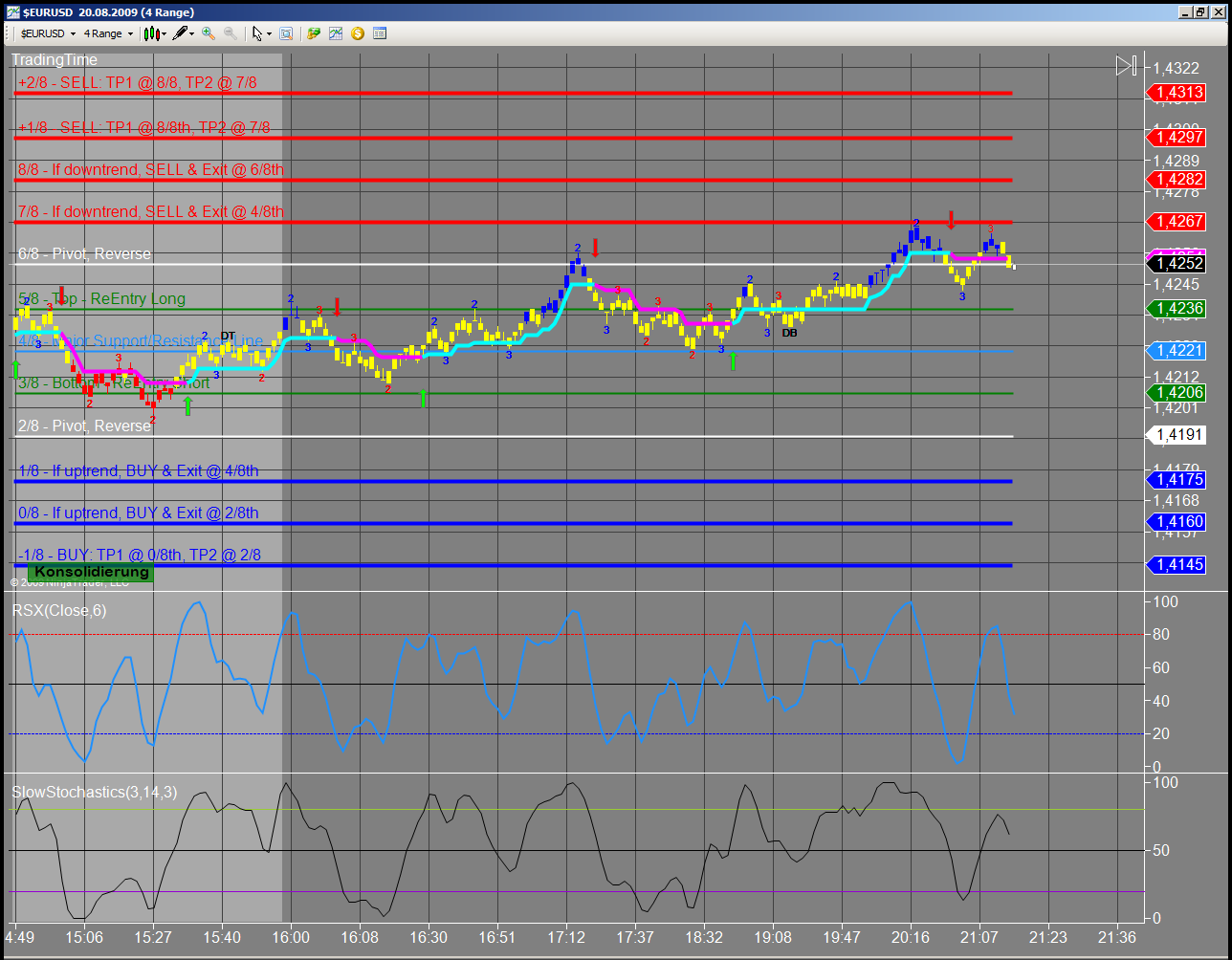Click the SlowStochastics(3,14,3) indicator label

tap(94, 792)
